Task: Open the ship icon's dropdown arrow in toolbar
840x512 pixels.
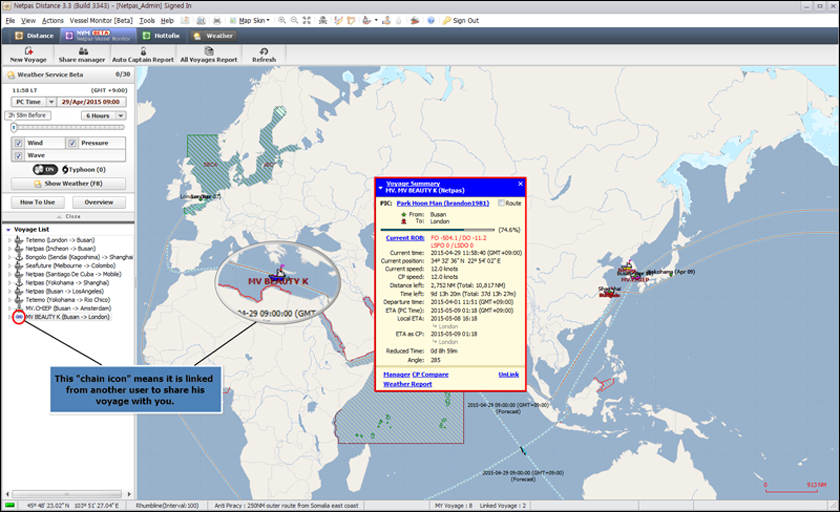Action: click(x=376, y=20)
